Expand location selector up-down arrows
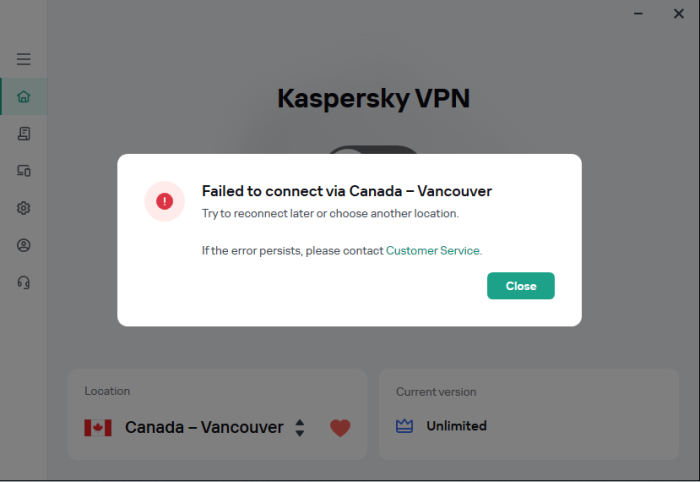This screenshot has height=482, width=700. 299,428
